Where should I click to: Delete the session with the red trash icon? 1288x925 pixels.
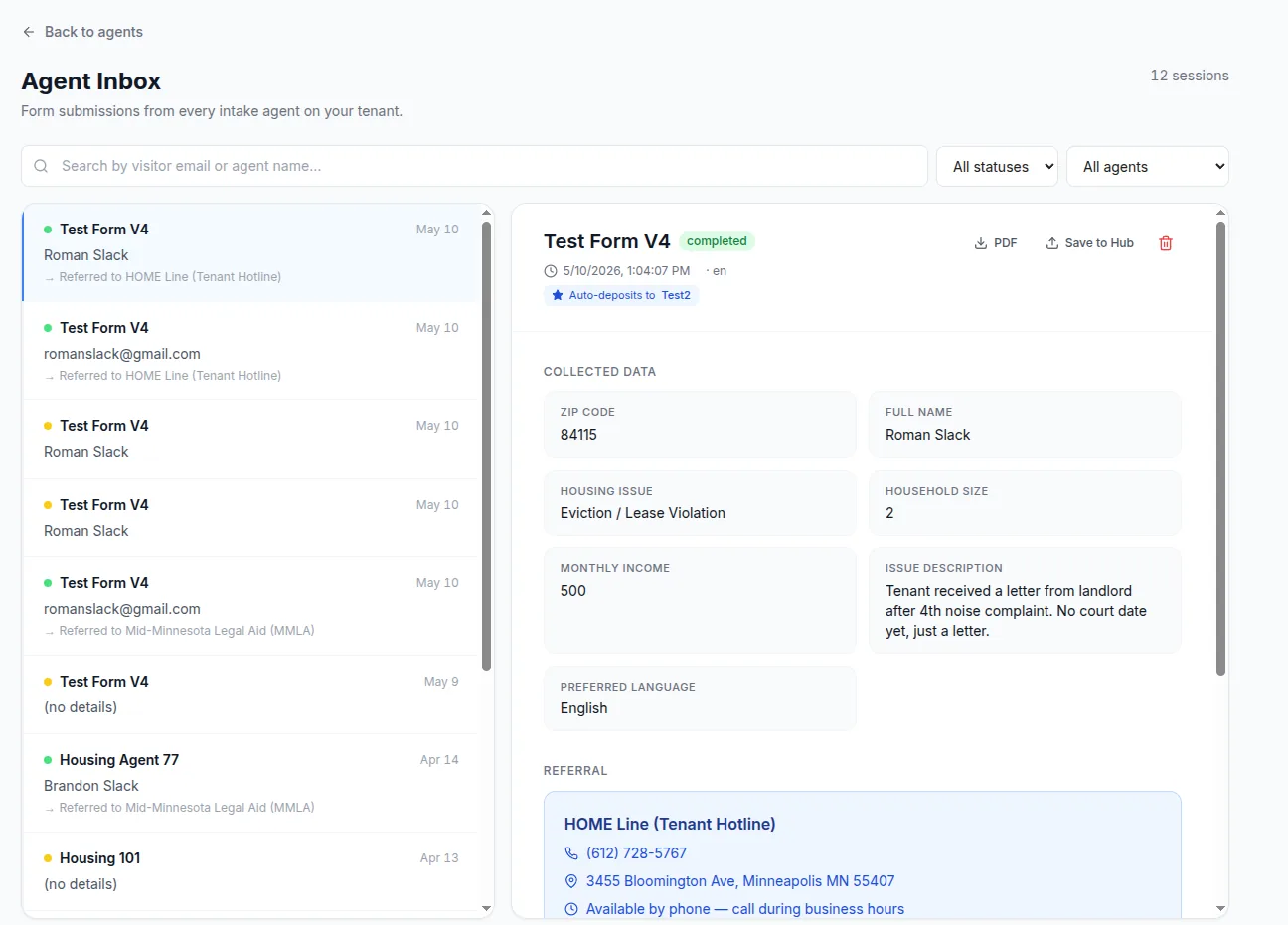(x=1166, y=243)
